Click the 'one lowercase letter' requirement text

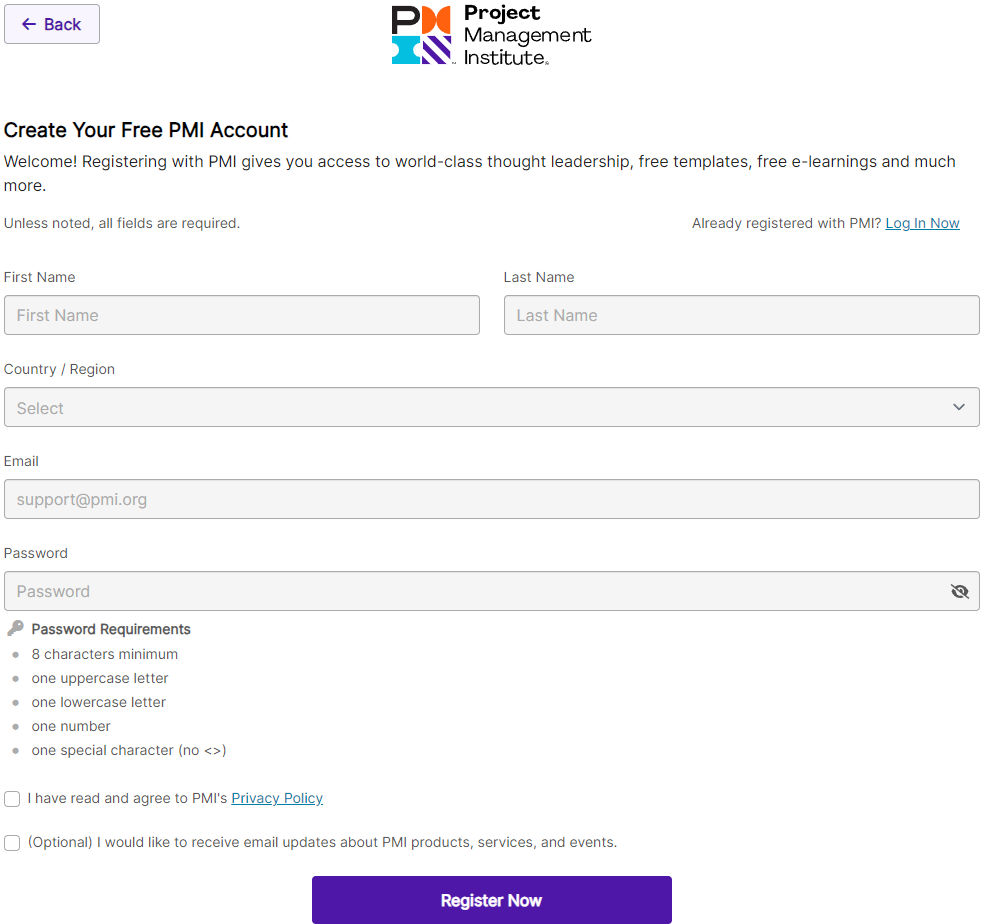tap(99, 702)
